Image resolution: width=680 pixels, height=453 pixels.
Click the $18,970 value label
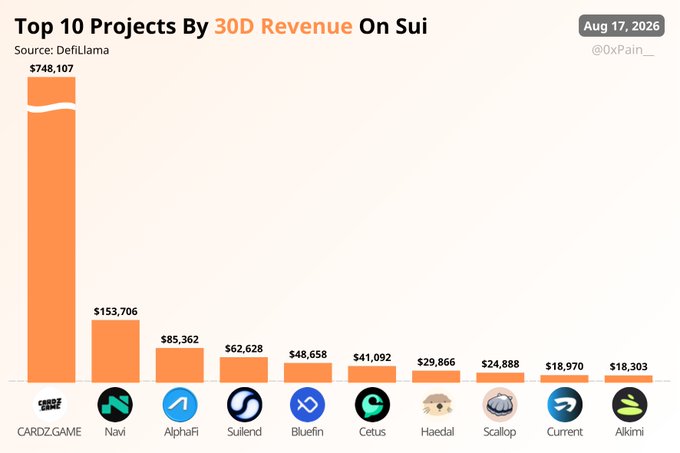pos(564,366)
